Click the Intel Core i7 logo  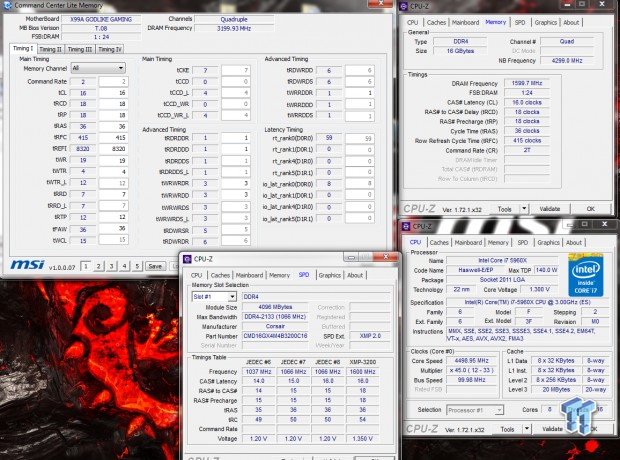click(x=586, y=275)
